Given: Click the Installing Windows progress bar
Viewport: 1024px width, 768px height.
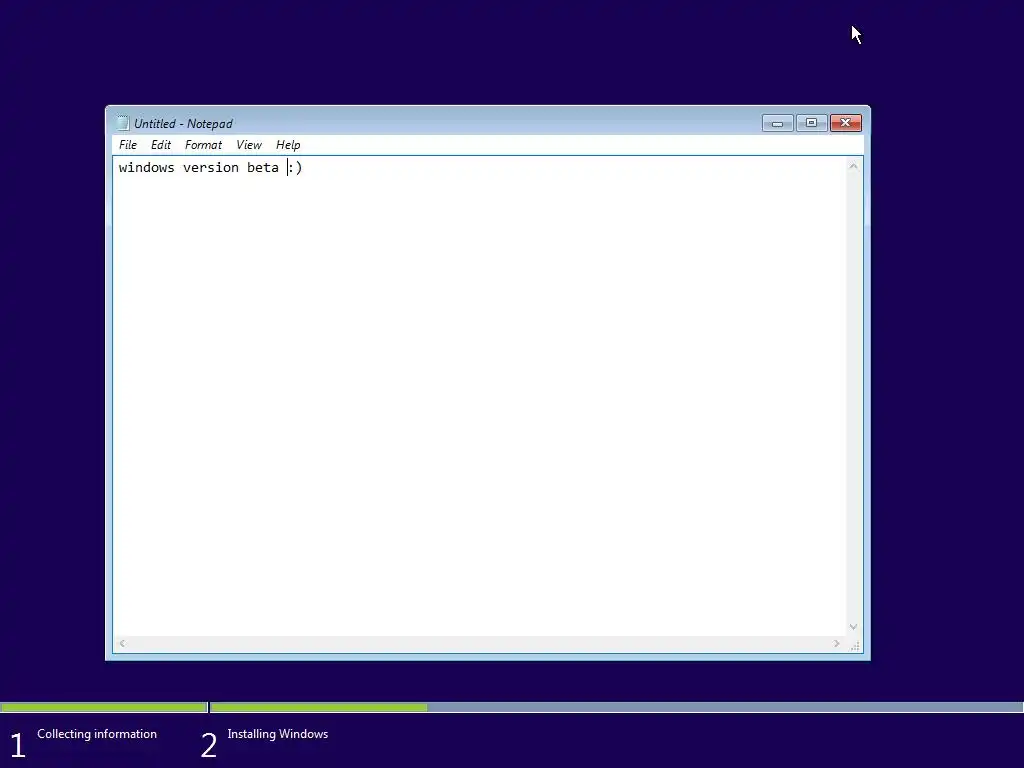Looking at the screenshot, I should click(x=616, y=707).
